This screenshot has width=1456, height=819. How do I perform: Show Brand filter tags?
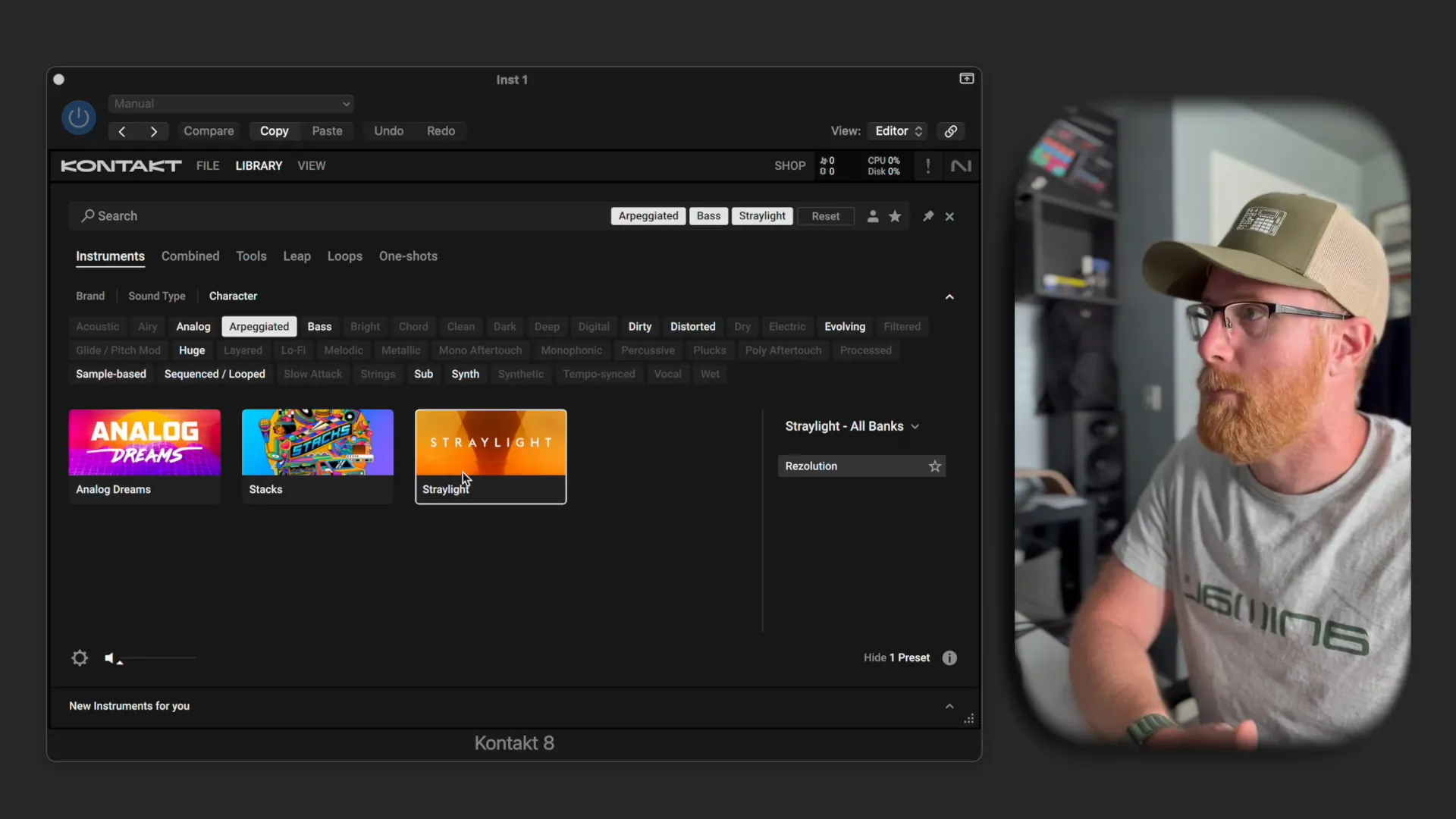[90, 297]
